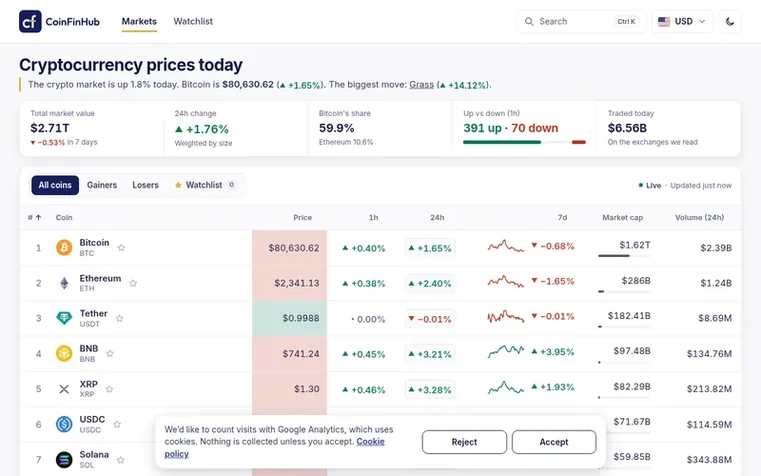Click the BNB coin icon
This screenshot has width=761, height=476.
click(x=64, y=353)
